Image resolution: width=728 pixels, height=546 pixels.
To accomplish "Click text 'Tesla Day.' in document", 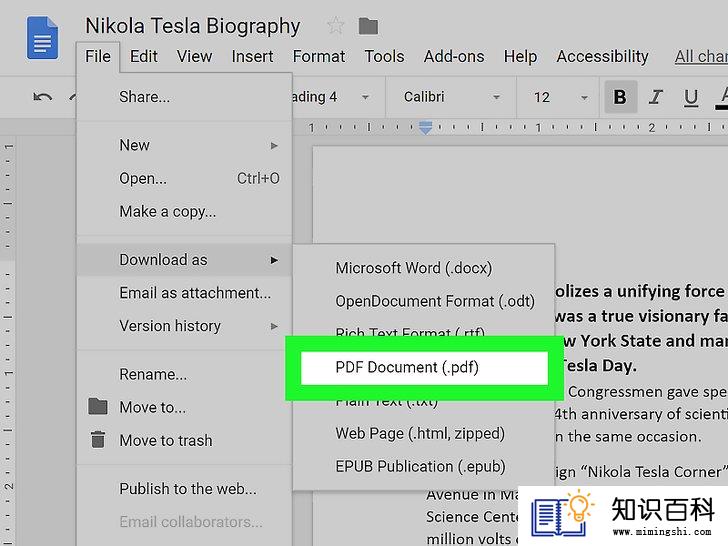I will 599,366.
